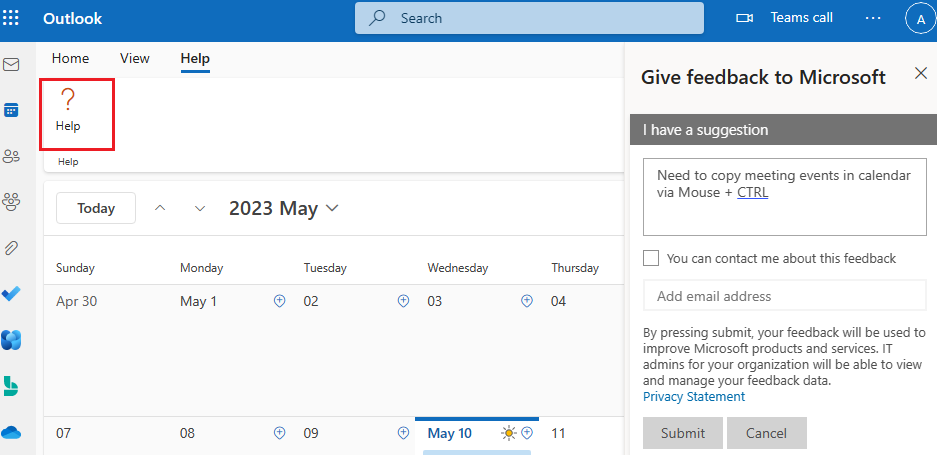Add event on May 09
This screenshot has height=455, width=937.
[403, 432]
